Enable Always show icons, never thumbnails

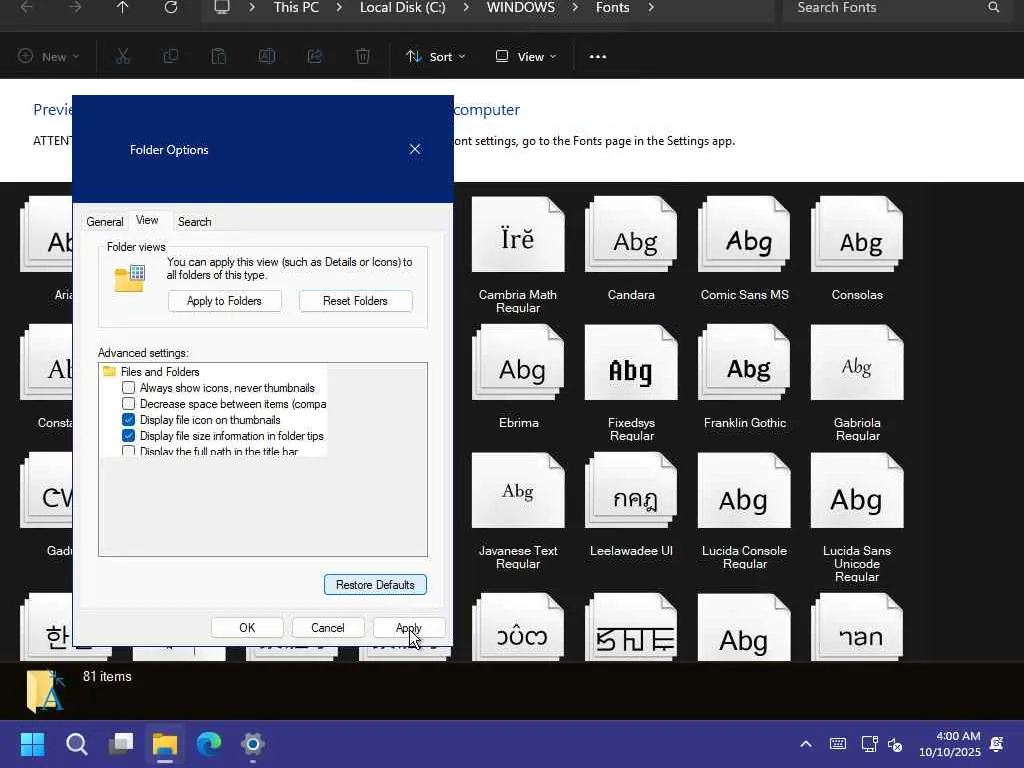[129, 388]
